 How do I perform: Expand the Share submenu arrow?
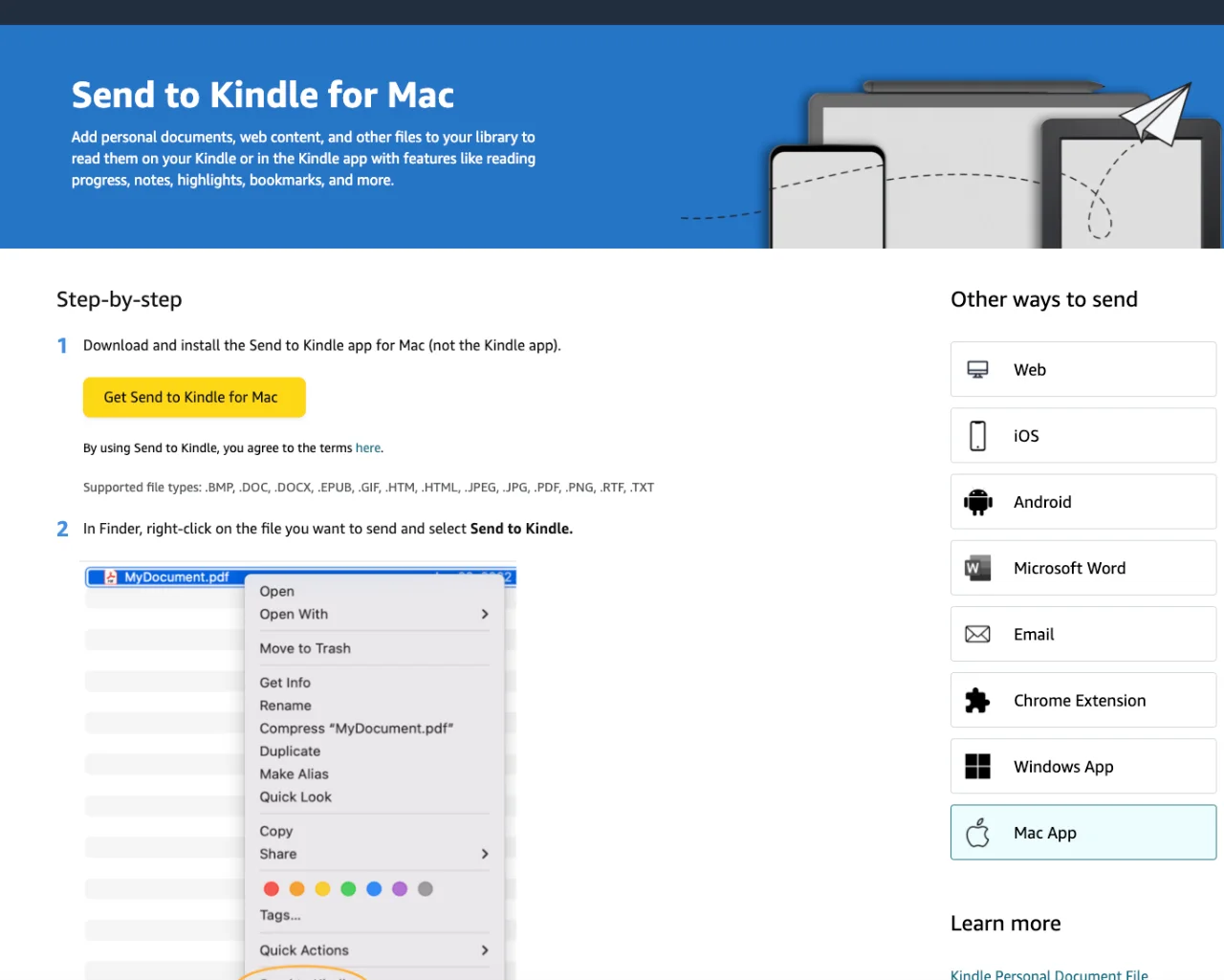click(x=485, y=854)
